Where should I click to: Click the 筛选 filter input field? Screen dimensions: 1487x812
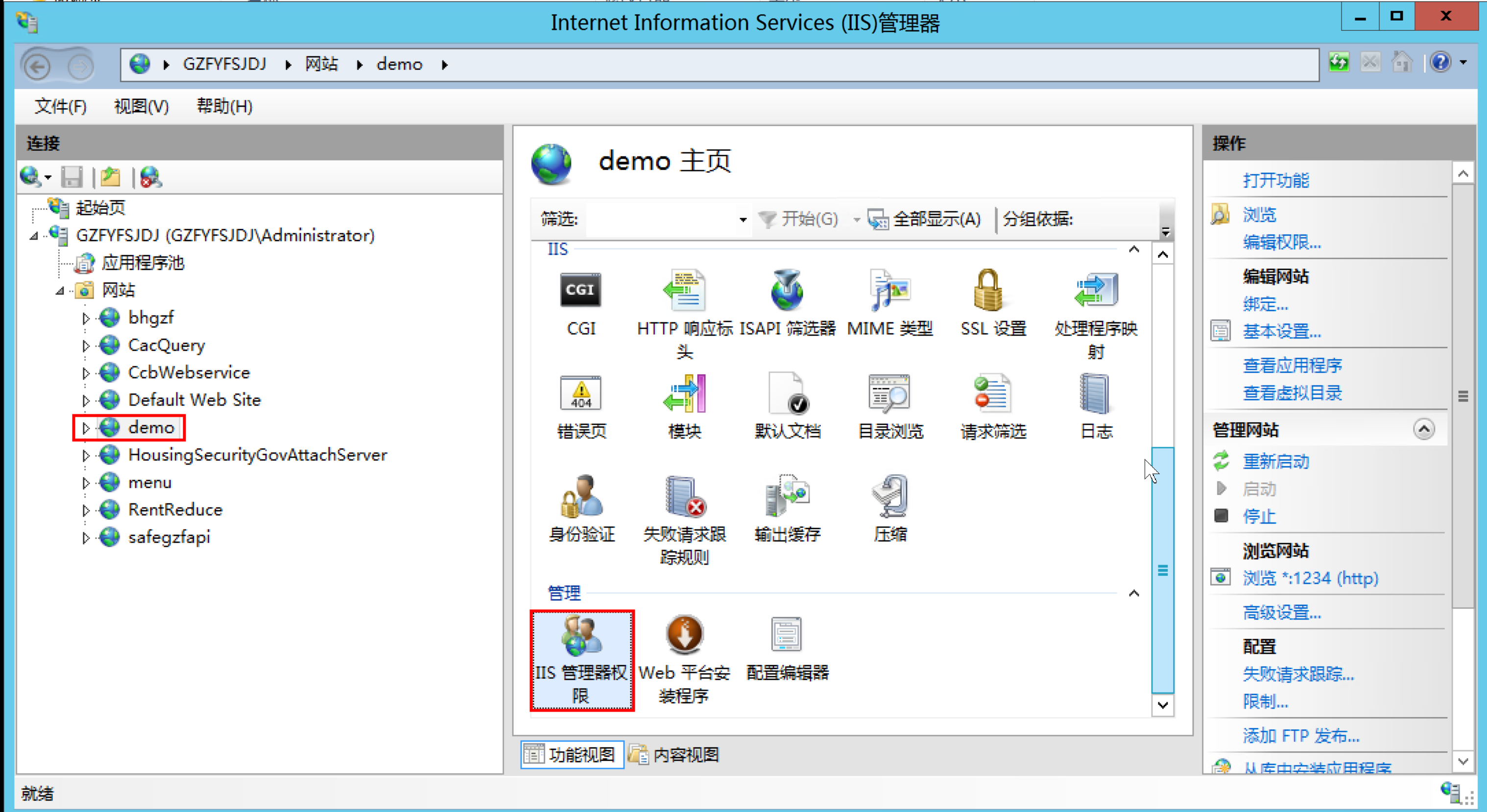661,220
